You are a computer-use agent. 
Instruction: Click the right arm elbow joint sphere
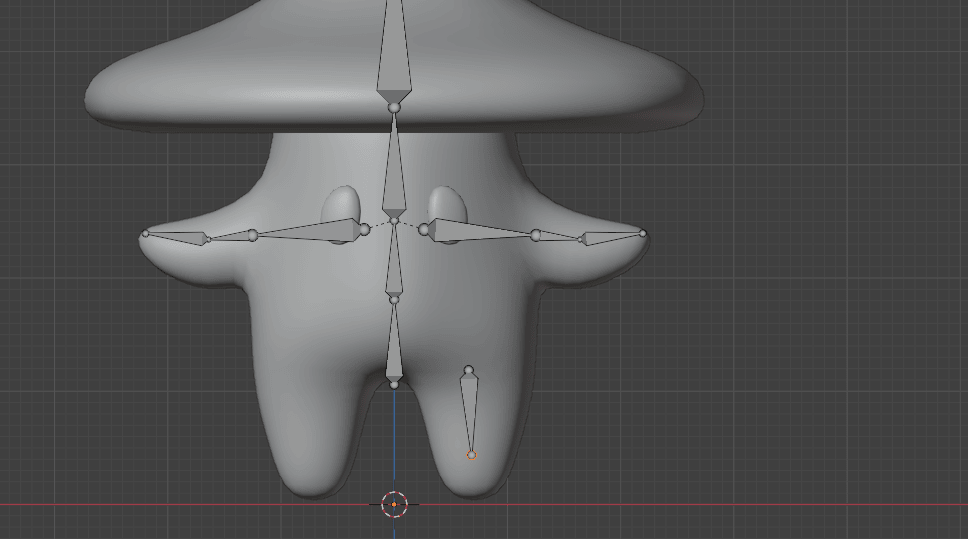(x=536, y=235)
